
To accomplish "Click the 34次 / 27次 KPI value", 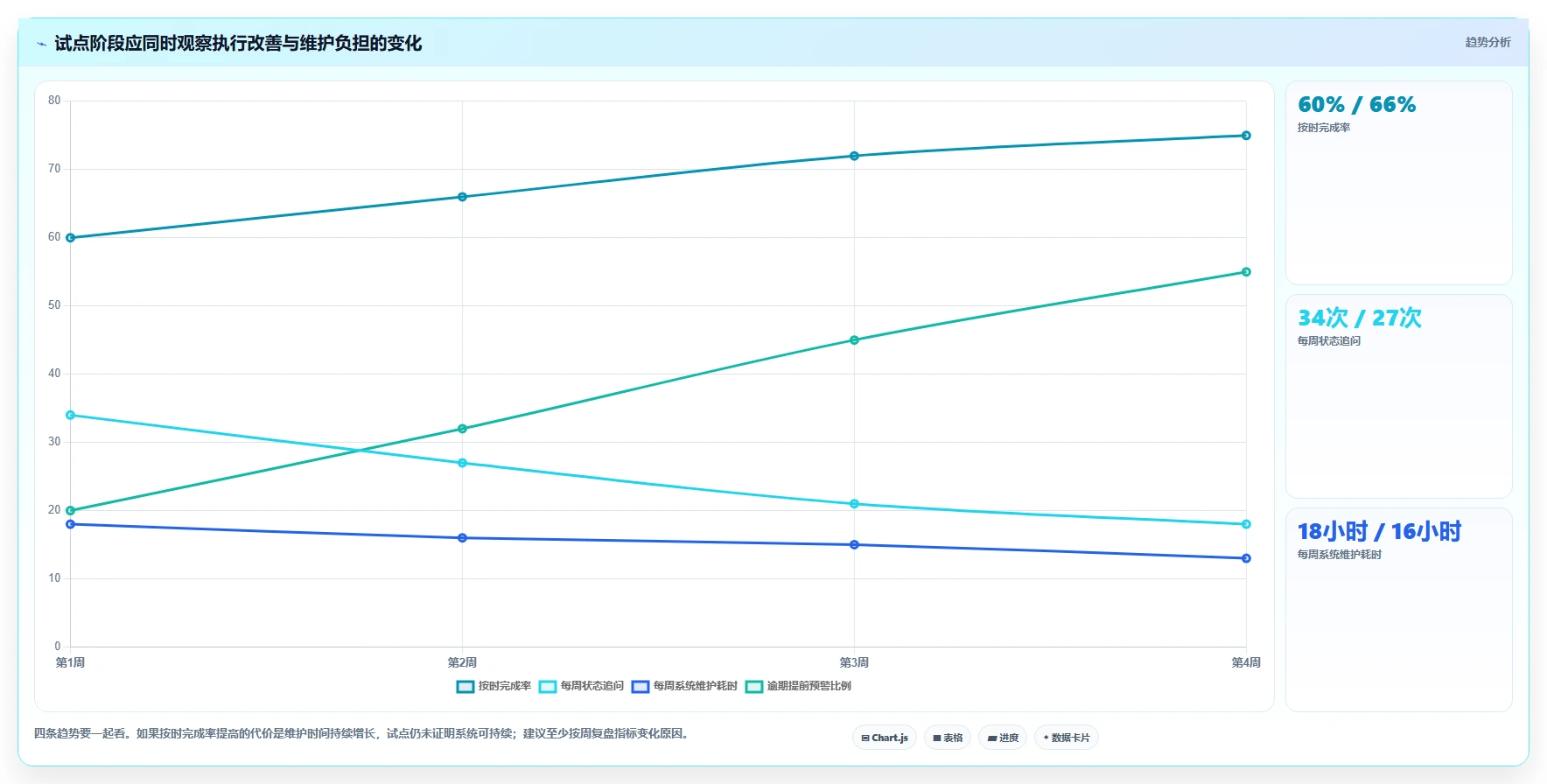I will pos(1360,318).
